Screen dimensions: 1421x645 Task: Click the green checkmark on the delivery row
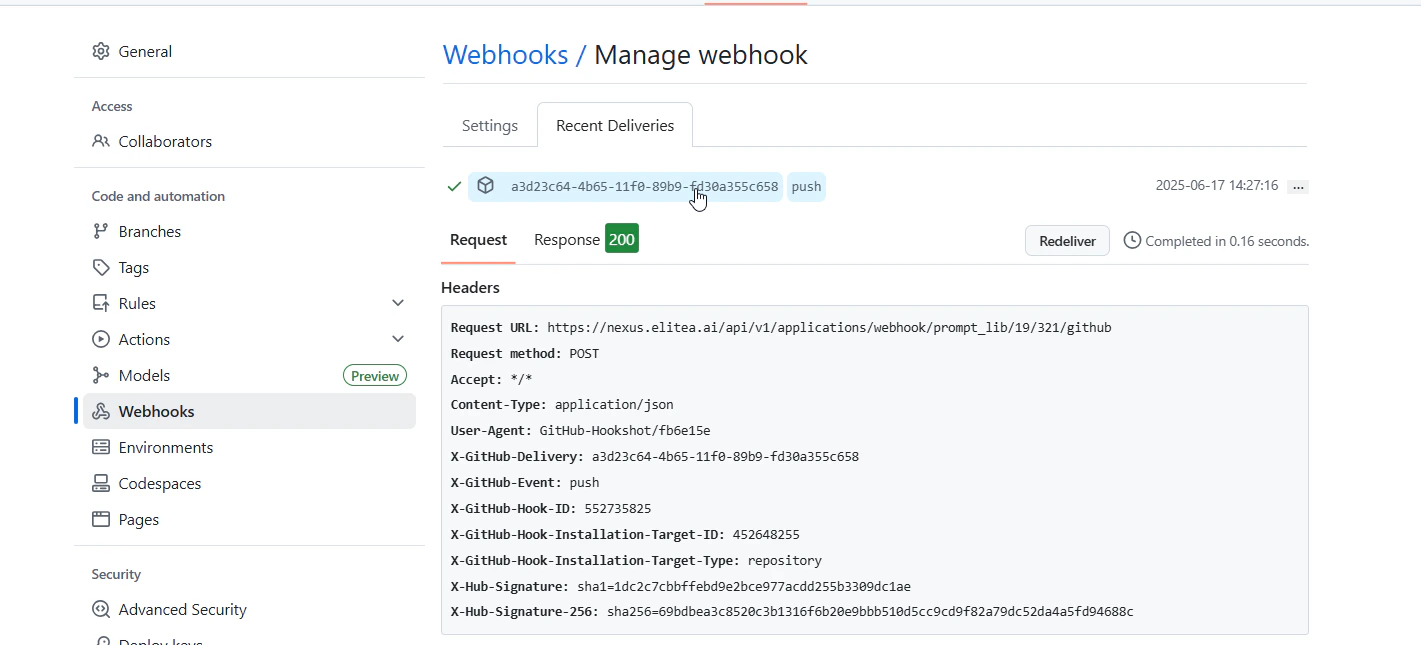pos(454,186)
